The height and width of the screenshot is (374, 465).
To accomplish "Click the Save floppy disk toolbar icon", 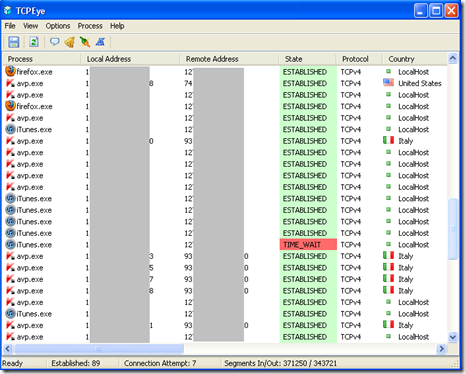I will [14, 42].
